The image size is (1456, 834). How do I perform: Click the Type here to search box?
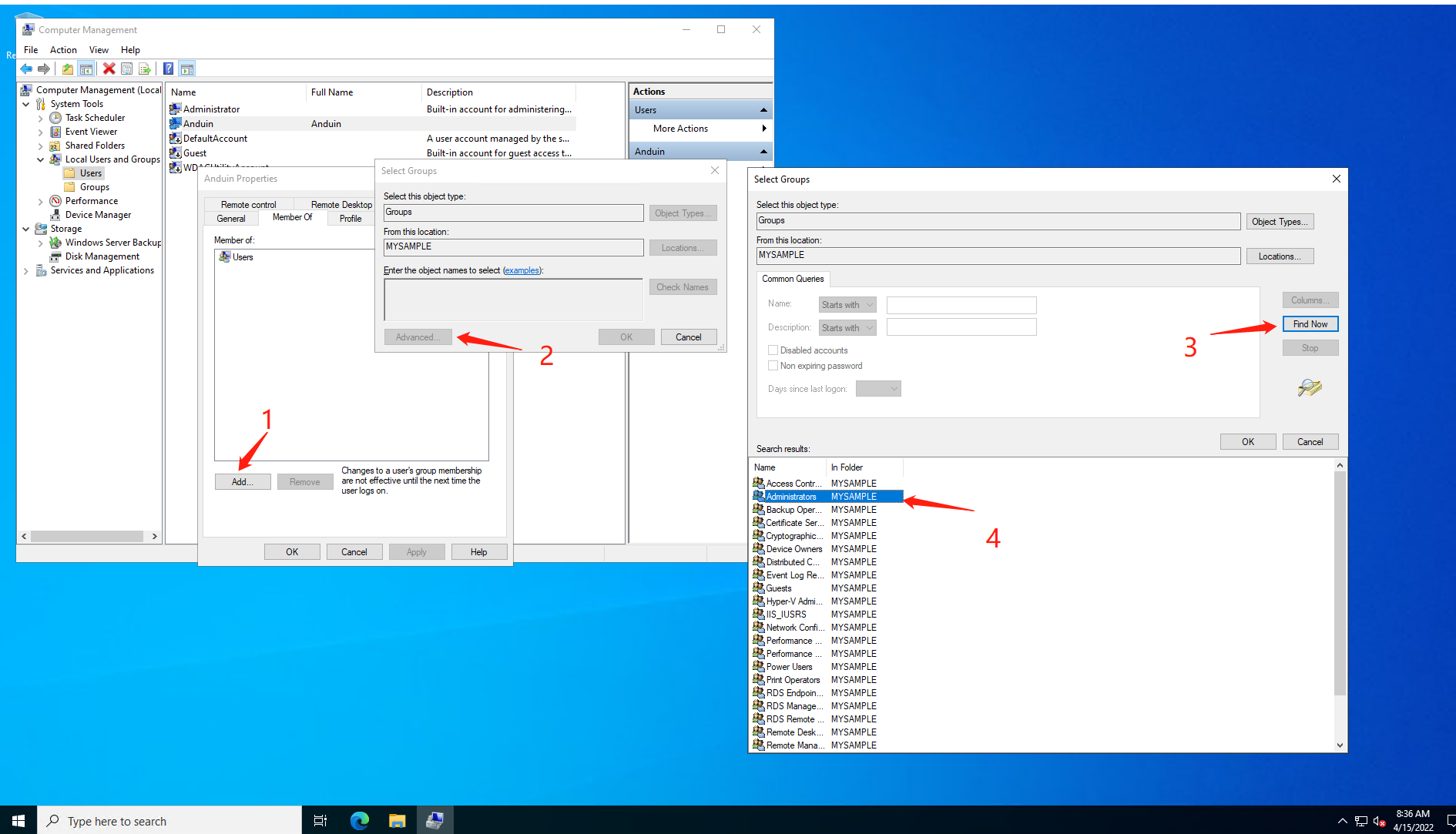pos(169,821)
